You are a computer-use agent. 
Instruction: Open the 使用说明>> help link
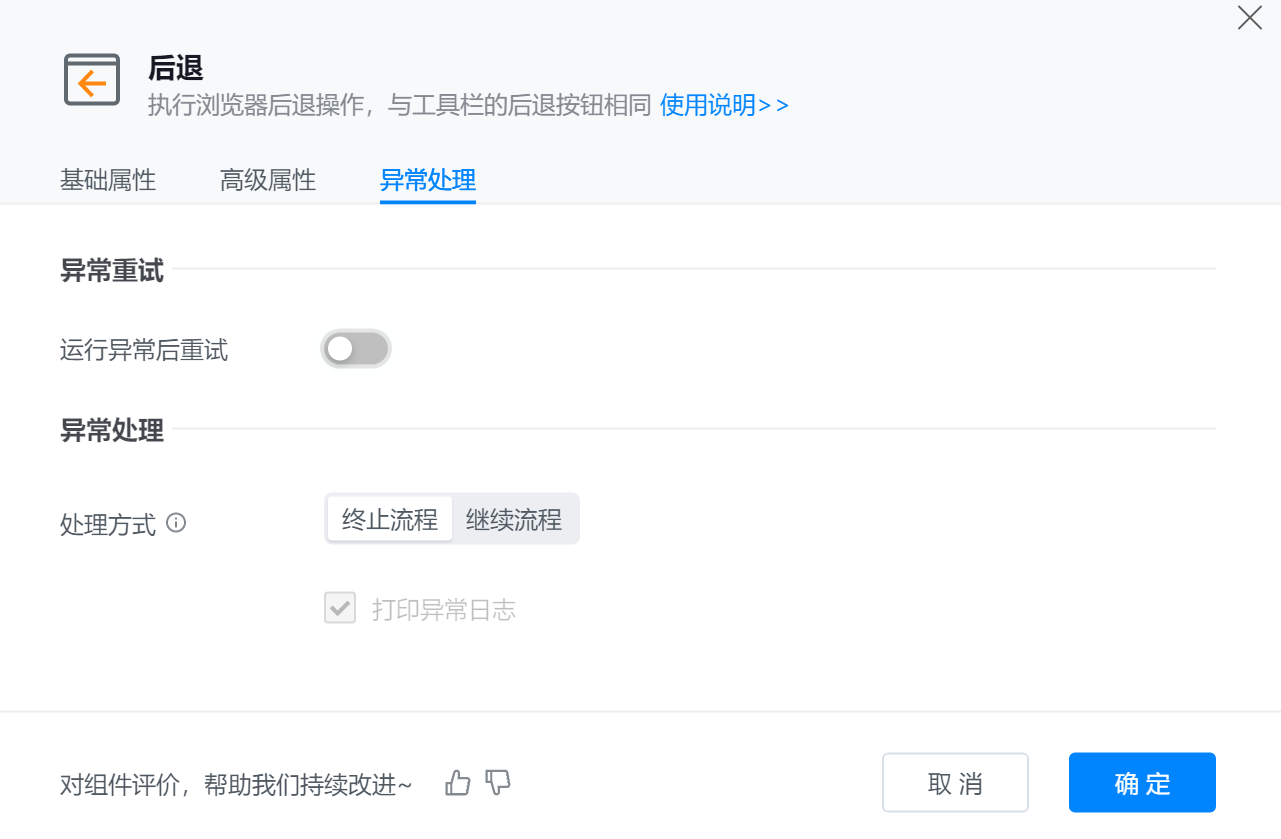click(724, 105)
